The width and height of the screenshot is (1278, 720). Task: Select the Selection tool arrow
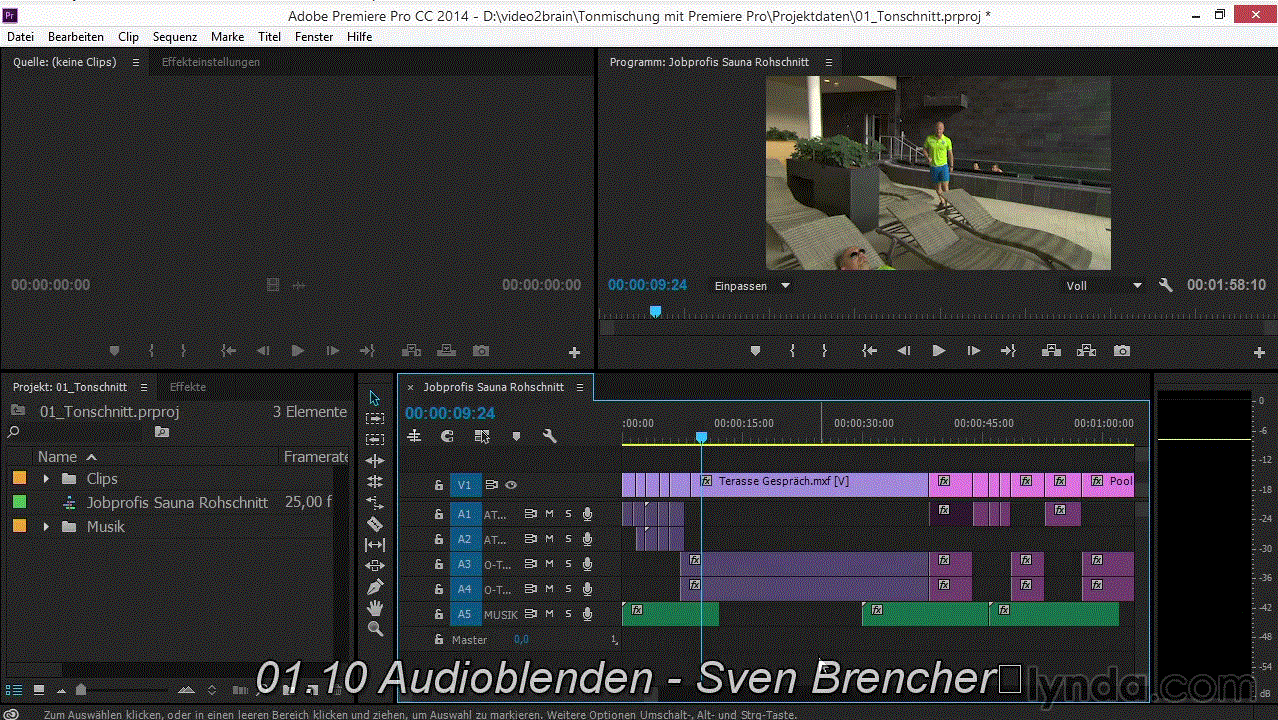[375, 397]
